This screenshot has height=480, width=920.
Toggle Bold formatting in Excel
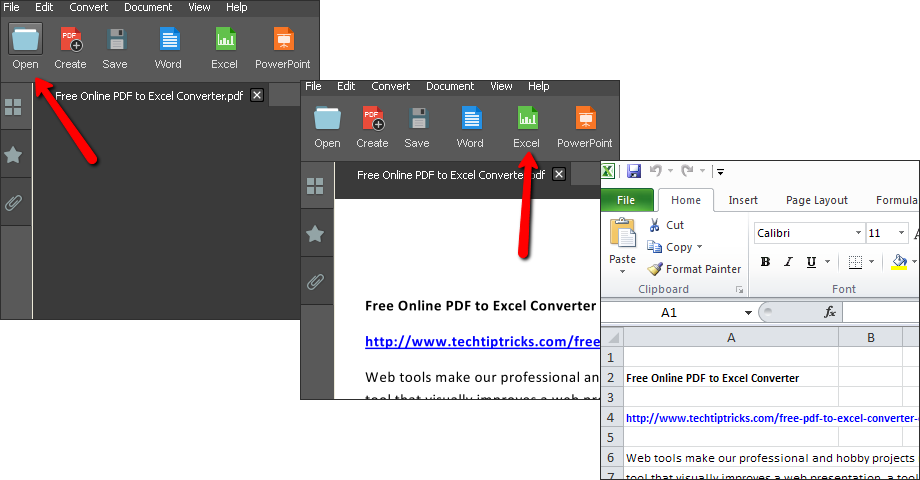coord(765,262)
